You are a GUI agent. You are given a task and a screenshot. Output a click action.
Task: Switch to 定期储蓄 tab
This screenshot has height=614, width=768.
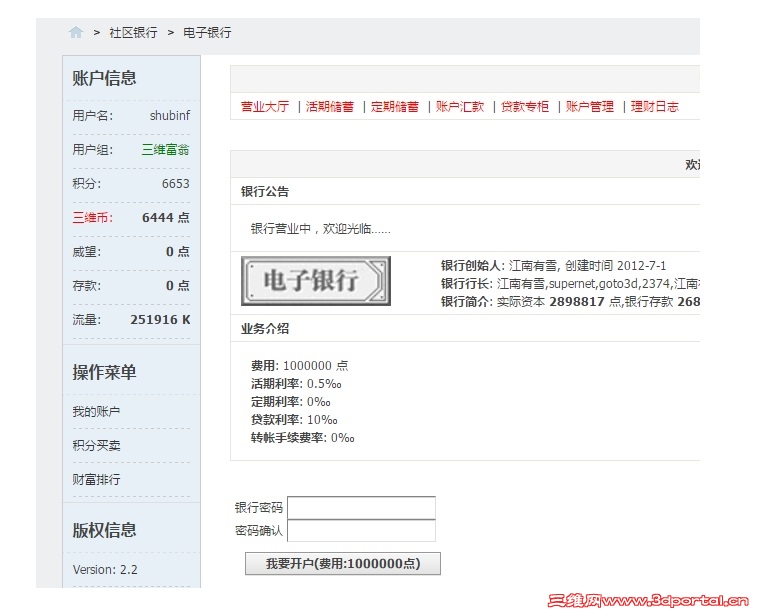395,107
